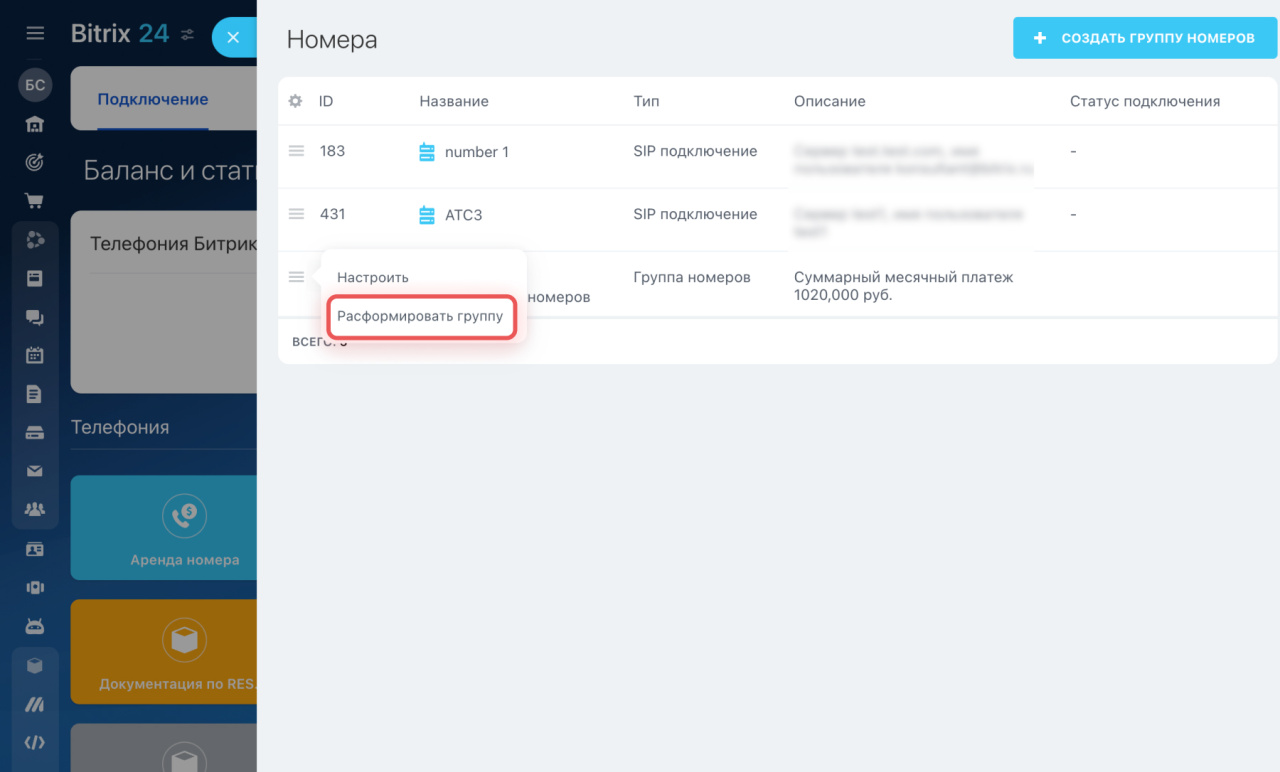1280x772 pixels.
Task: Open row menu for number 1
Action: pyautogui.click(x=296, y=151)
